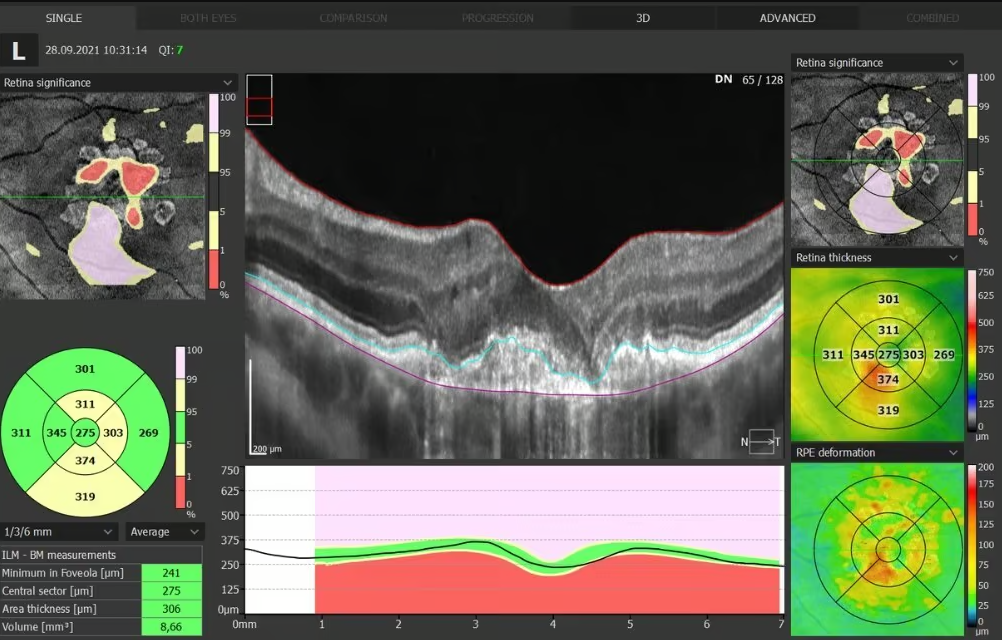Click the left retina significance map
This screenshot has width=1002, height=640.
(x=102, y=196)
